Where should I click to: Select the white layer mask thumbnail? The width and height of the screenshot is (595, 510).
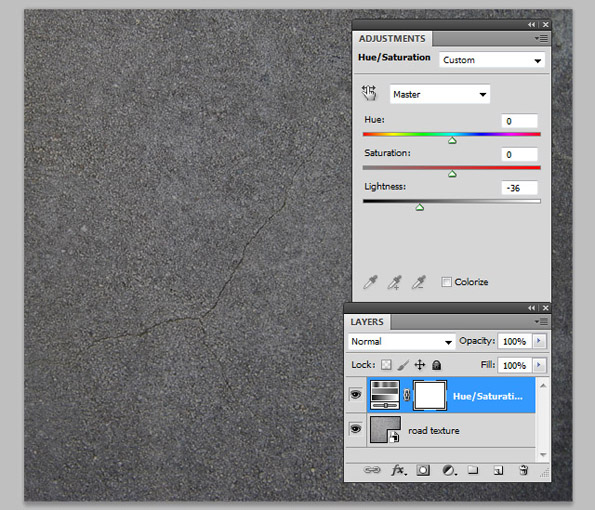430,395
